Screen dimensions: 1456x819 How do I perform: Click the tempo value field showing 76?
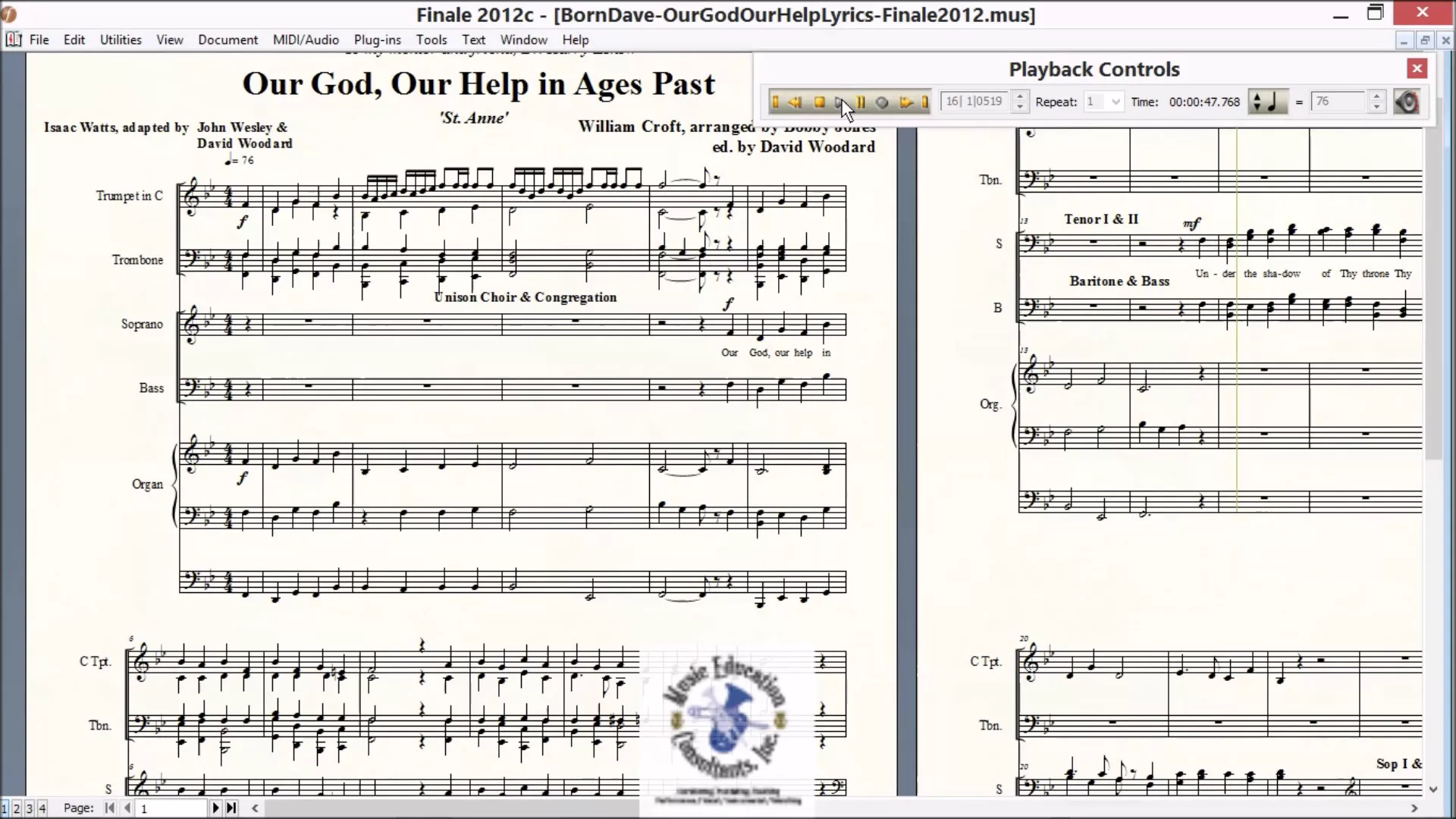point(1339,101)
